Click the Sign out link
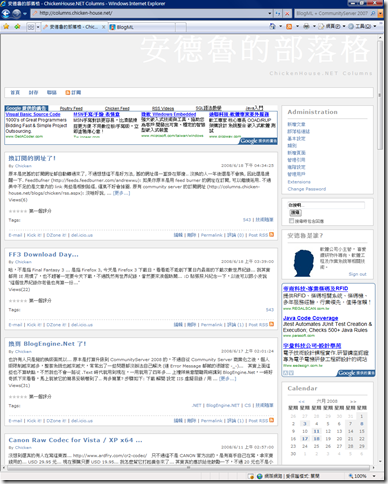This screenshot has width=388, height=484. [x=357, y=274]
